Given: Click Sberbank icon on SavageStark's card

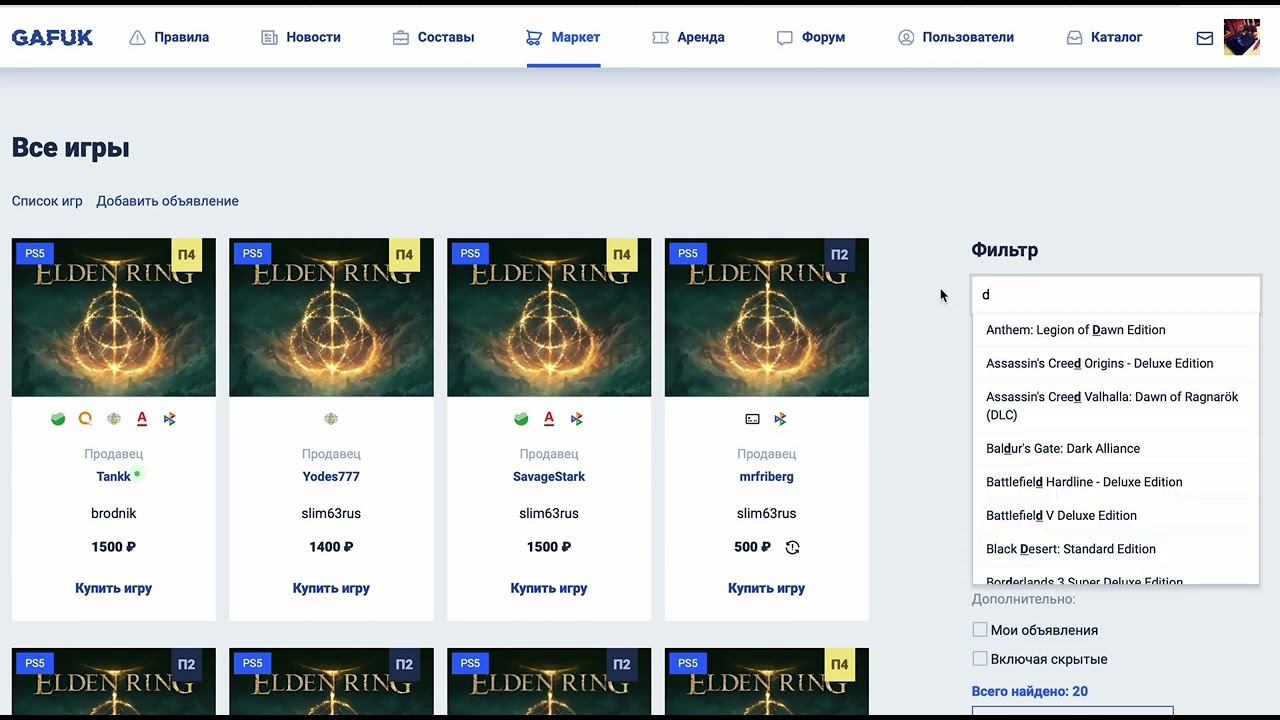Looking at the screenshot, I should pyautogui.click(x=521, y=419).
